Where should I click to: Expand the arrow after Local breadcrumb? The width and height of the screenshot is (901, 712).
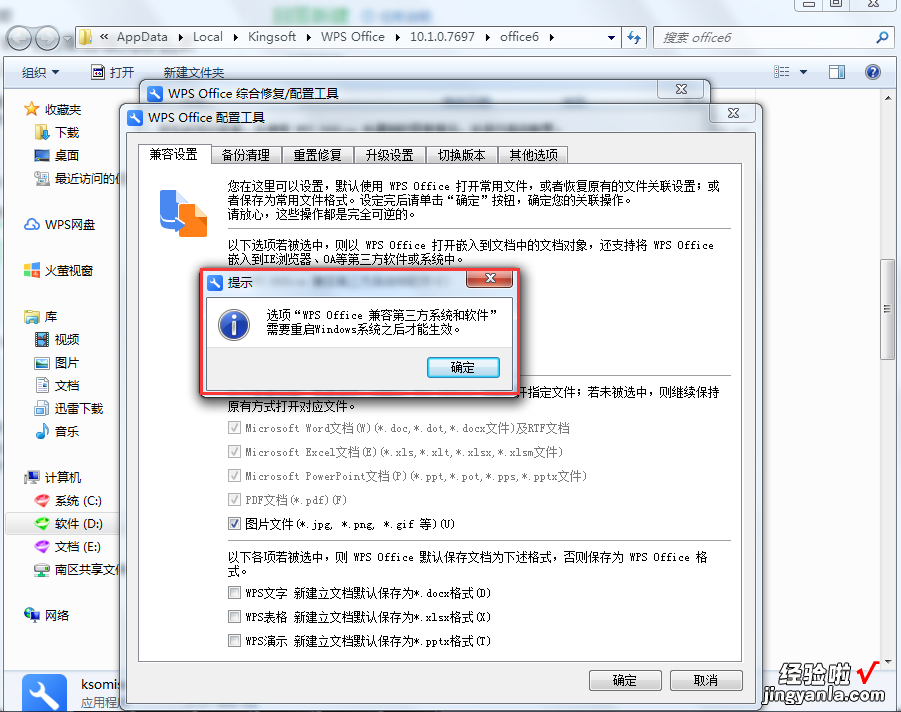(x=236, y=37)
